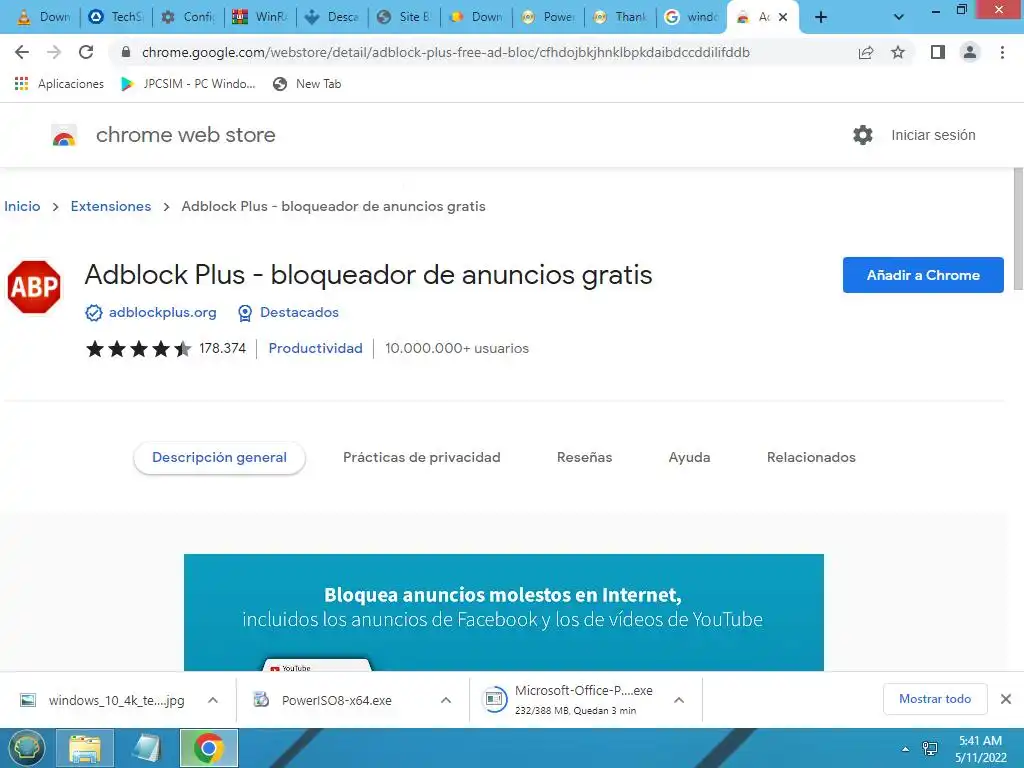This screenshot has width=1024, height=768.
Task: Open the network tray icon
Action: [930, 749]
